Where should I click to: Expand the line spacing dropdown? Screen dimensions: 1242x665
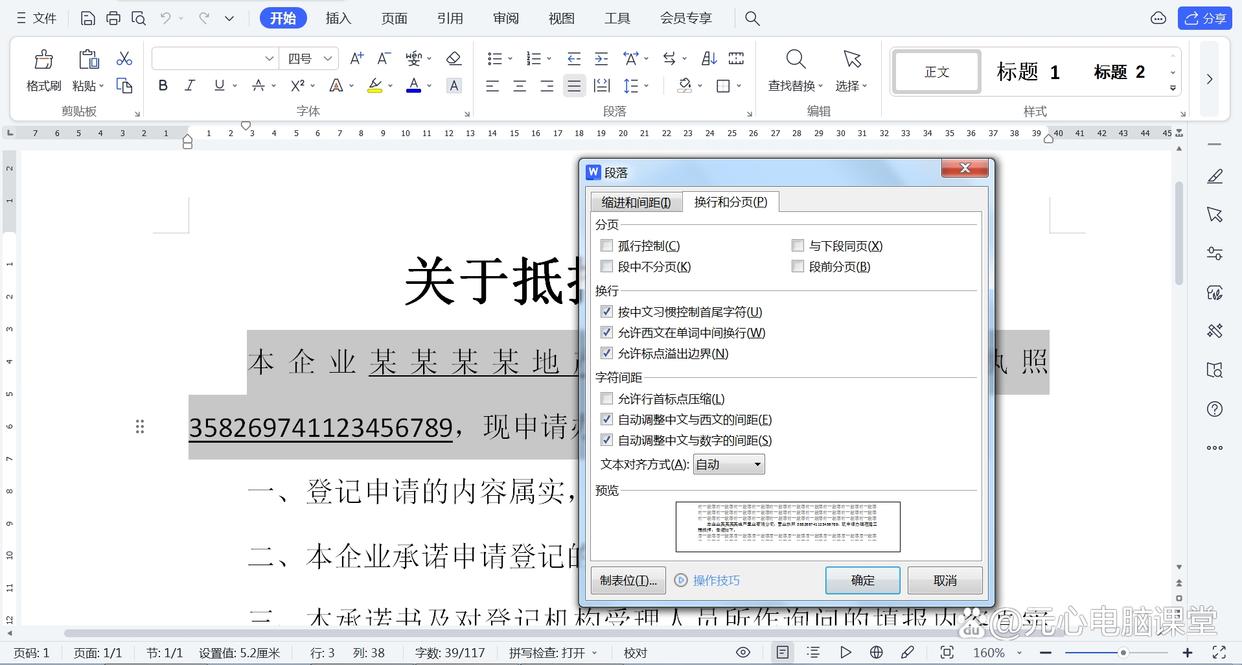647,86
